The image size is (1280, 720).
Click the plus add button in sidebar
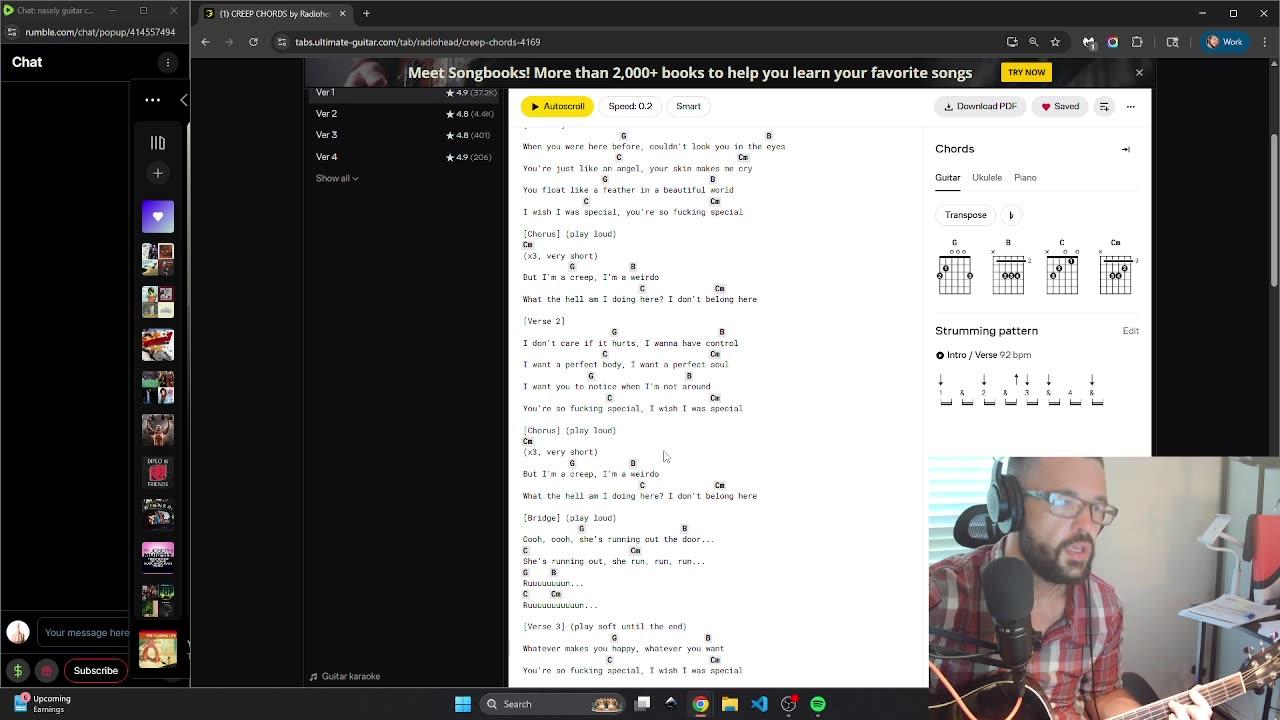pos(157,173)
